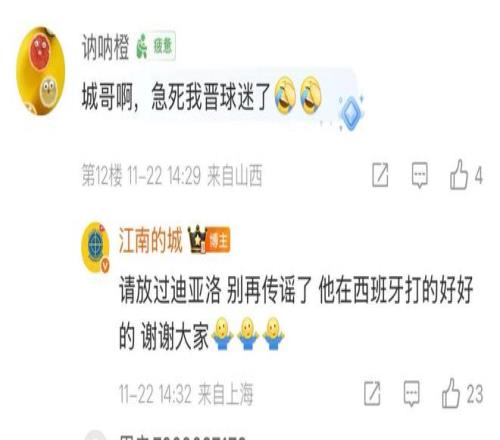Reply to 江南的城's comment via bubble icon
This screenshot has width=500, height=440.
click(x=412, y=393)
